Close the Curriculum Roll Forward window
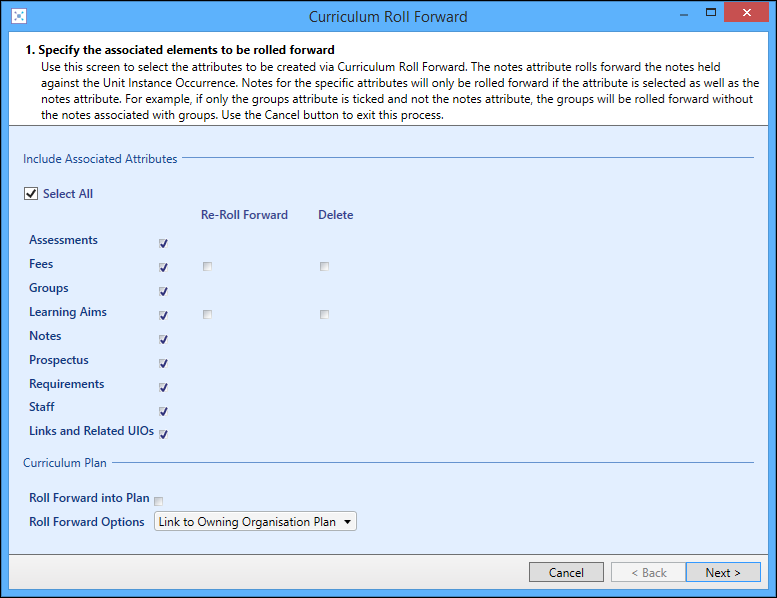The image size is (777, 598). [746, 13]
